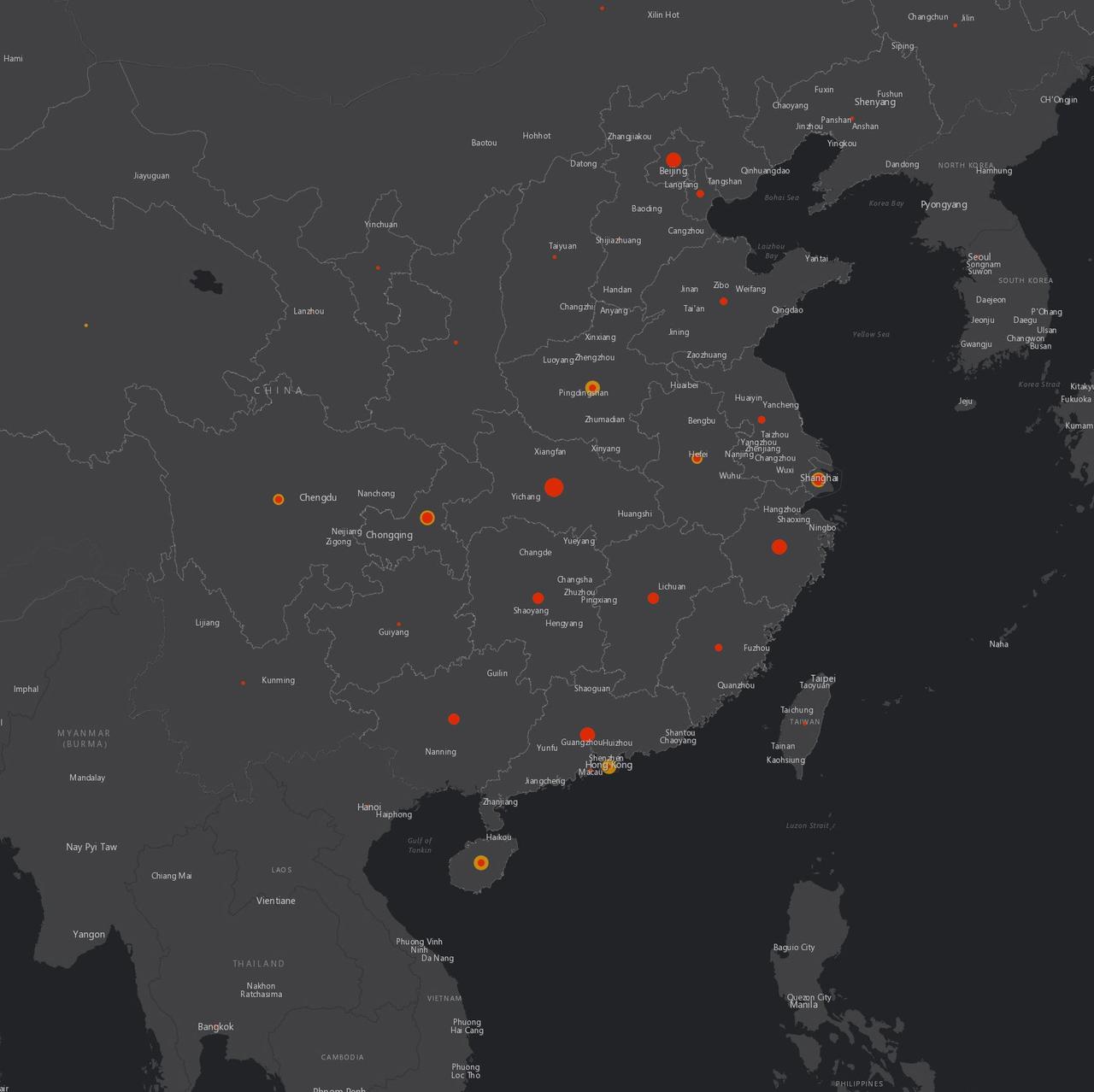Image resolution: width=1094 pixels, height=1092 pixels.
Task: Click the Mandalay city label
Action: point(87,778)
